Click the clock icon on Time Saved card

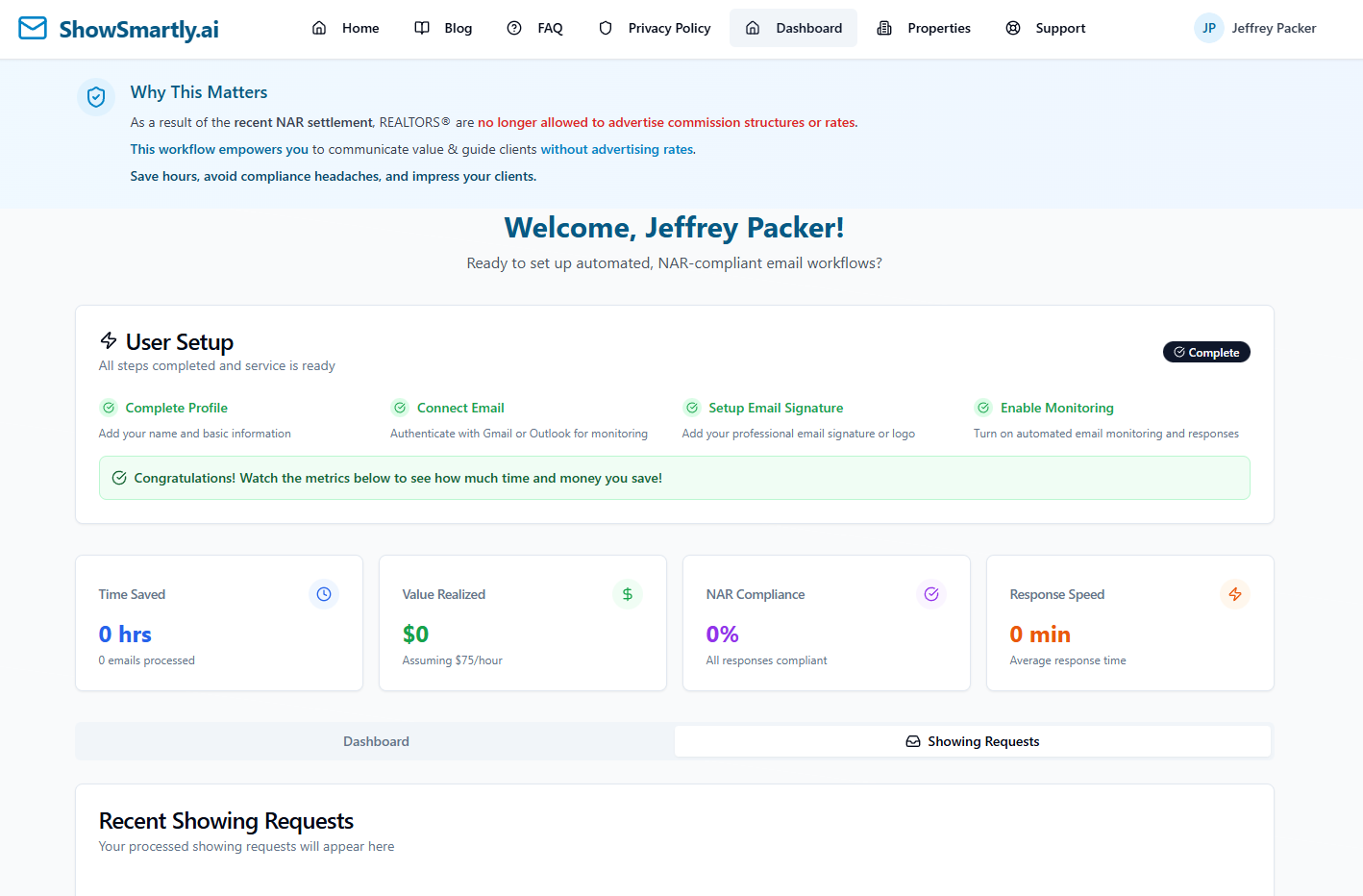coord(324,594)
